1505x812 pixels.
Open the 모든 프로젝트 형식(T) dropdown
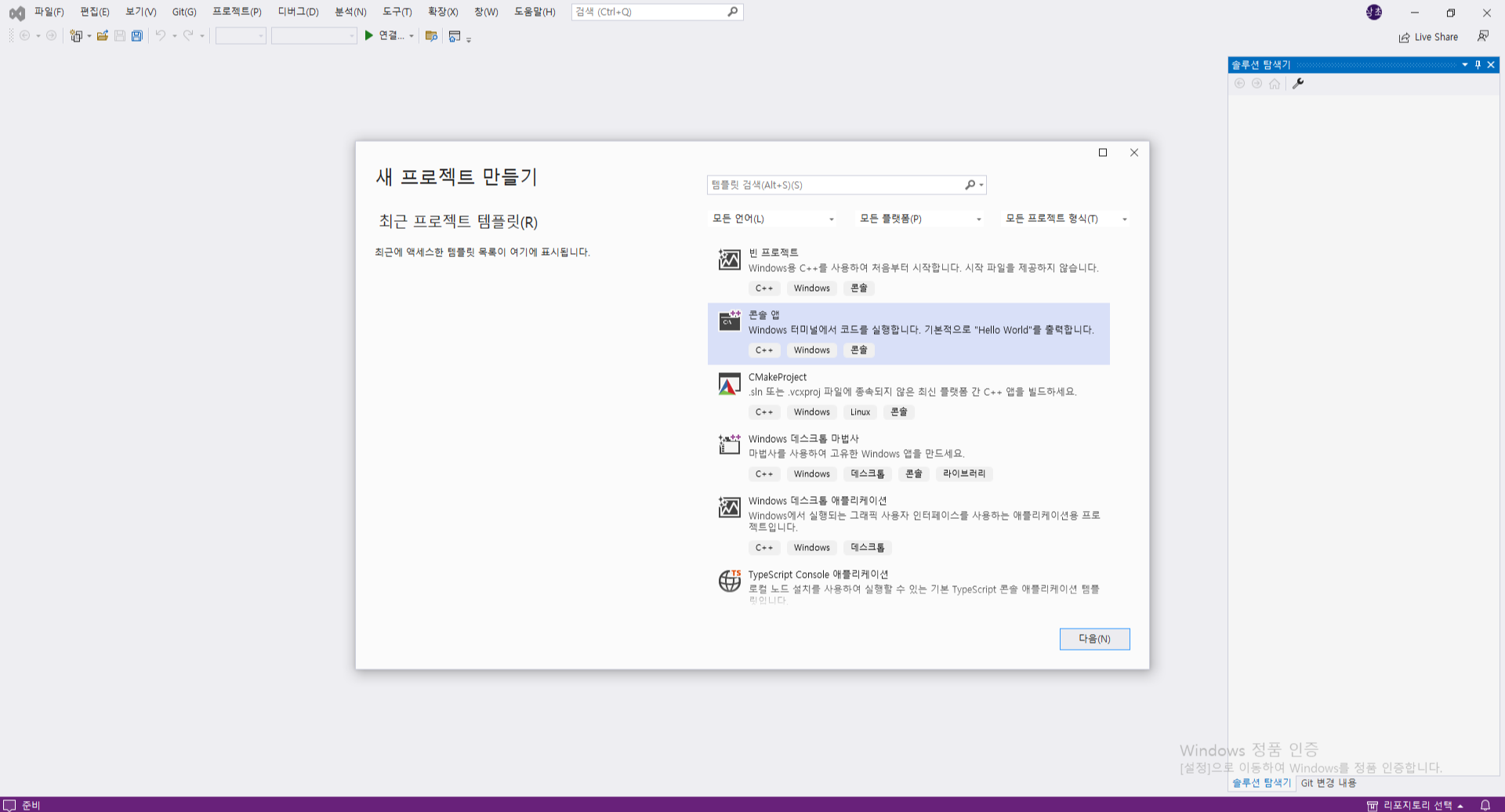(x=1066, y=219)
